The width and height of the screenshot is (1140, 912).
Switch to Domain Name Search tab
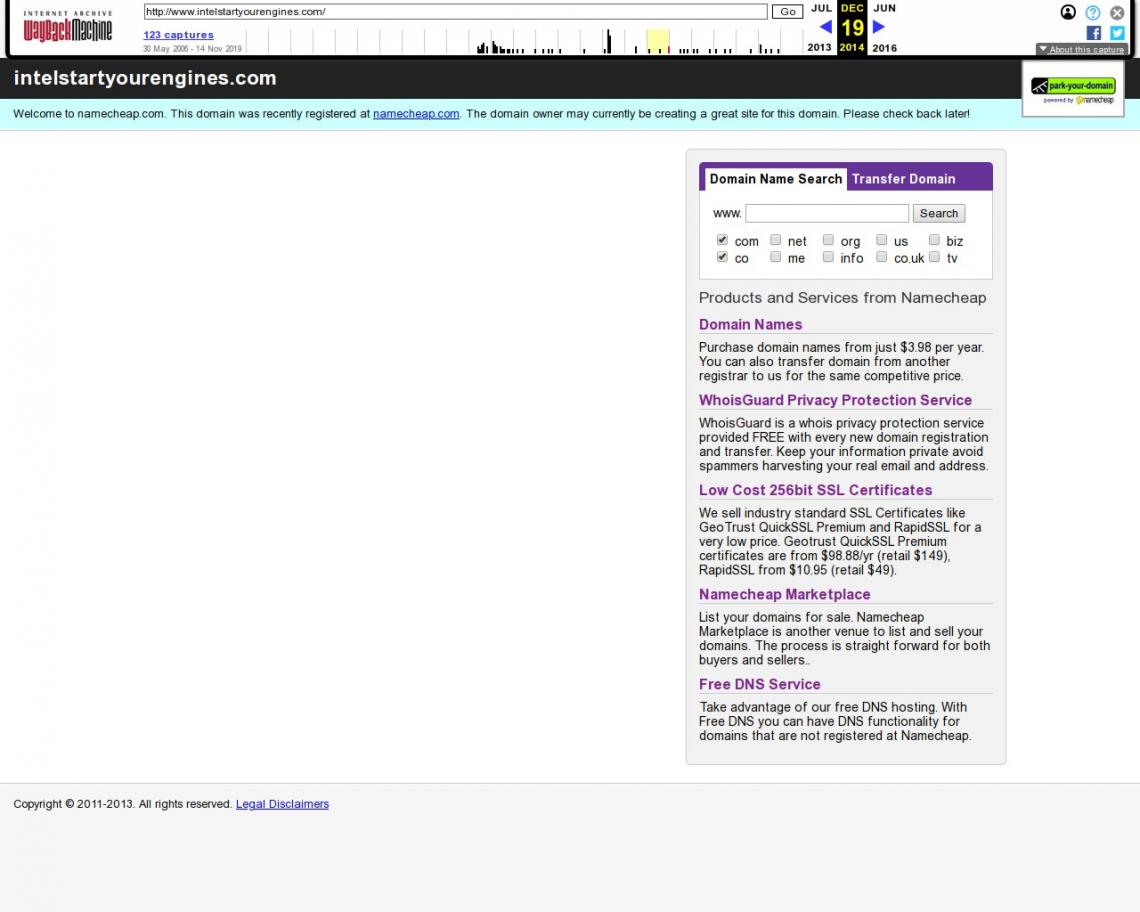click(x=776, y=179)
